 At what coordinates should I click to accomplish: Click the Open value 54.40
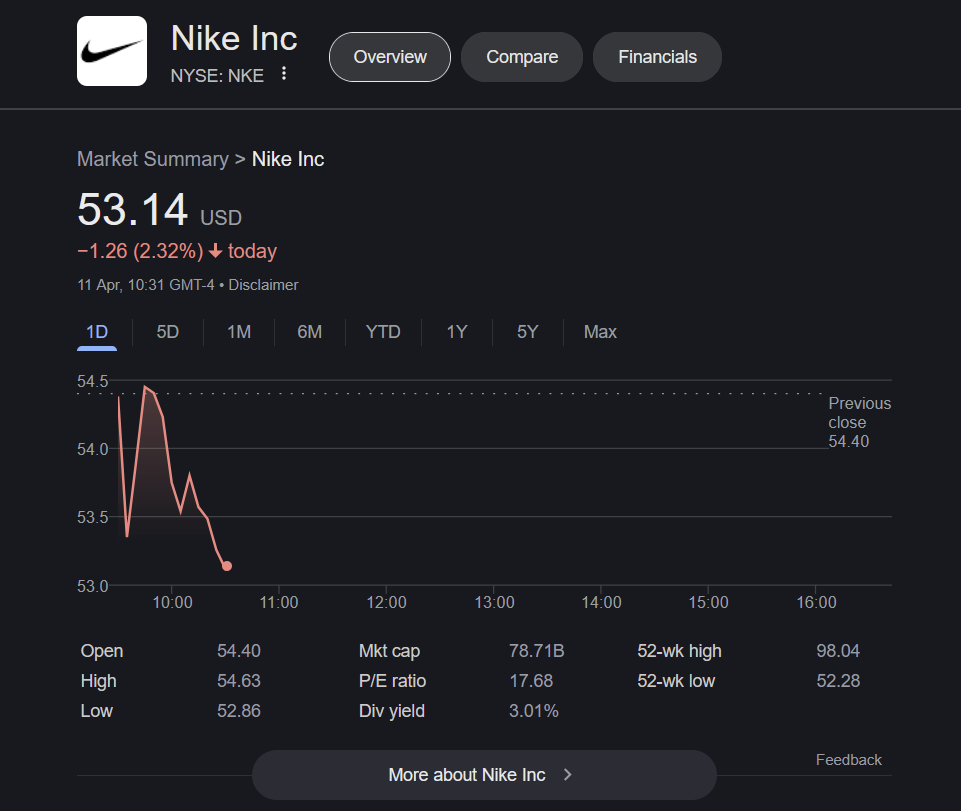[x=238, y=651]
